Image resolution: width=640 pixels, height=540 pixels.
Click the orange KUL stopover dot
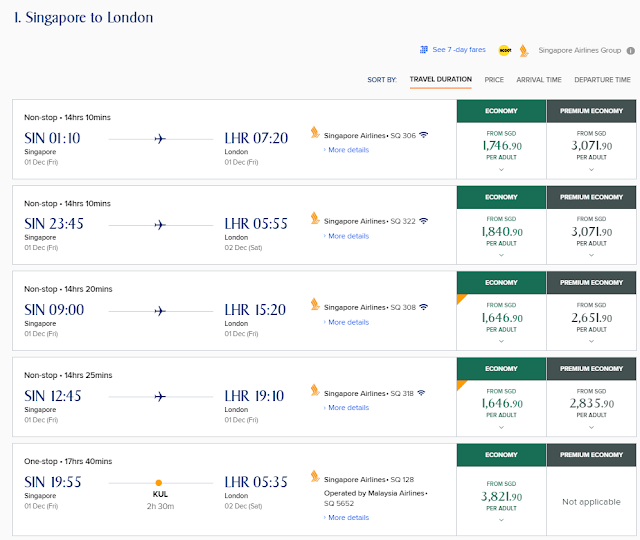pyautogui.click(x=159, y=482)
